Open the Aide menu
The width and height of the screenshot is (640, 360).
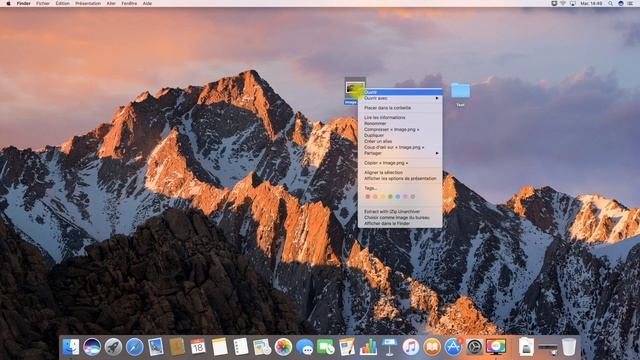(x=147, y=3)
